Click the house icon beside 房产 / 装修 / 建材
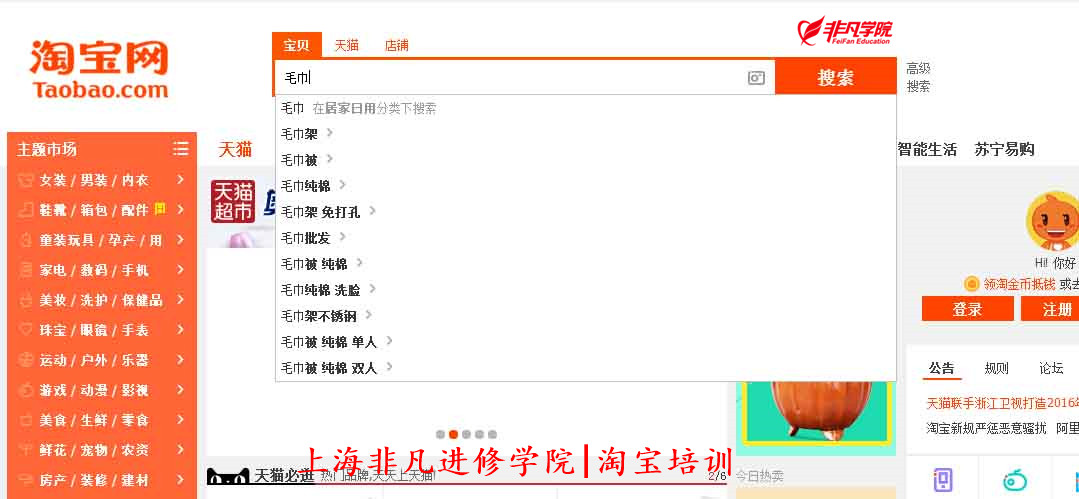Viewport: 1079px width, 499px height. 25,480
